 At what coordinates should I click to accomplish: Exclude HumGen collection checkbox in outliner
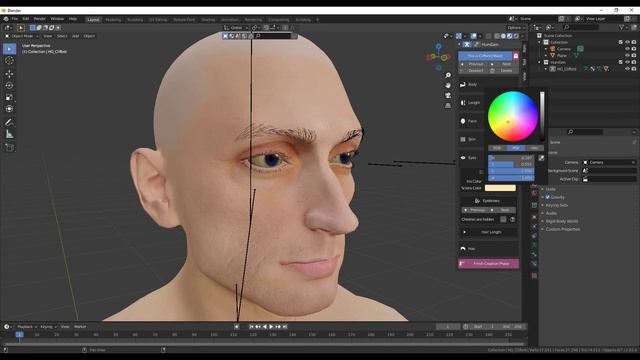coord(621,62)
